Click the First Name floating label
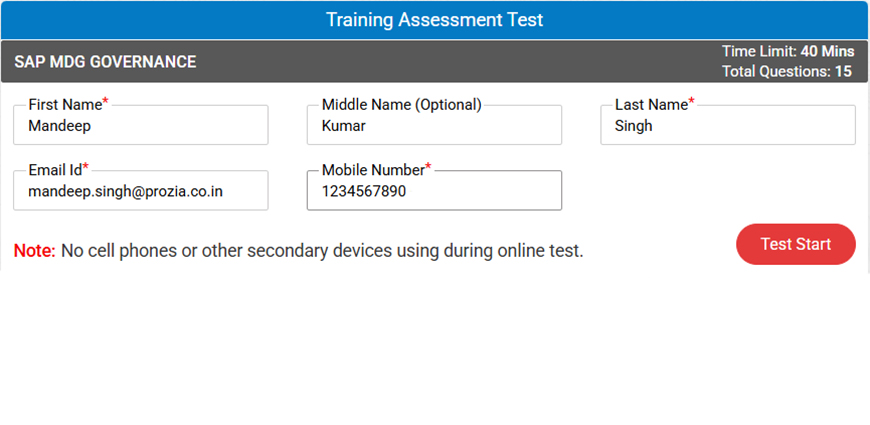The image size is (870, 425). [64, 104]
